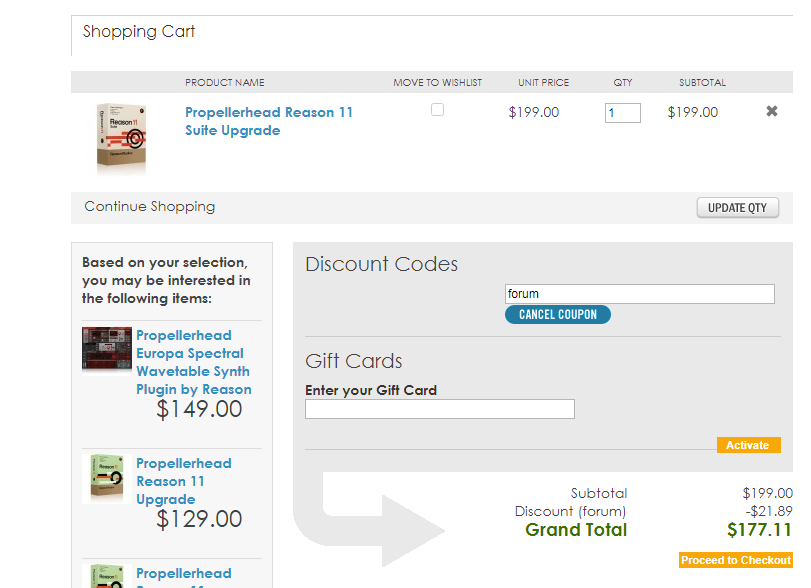Click the Shopping Cart page heading
The image size is (811, 588).
[x=139, y=32]
